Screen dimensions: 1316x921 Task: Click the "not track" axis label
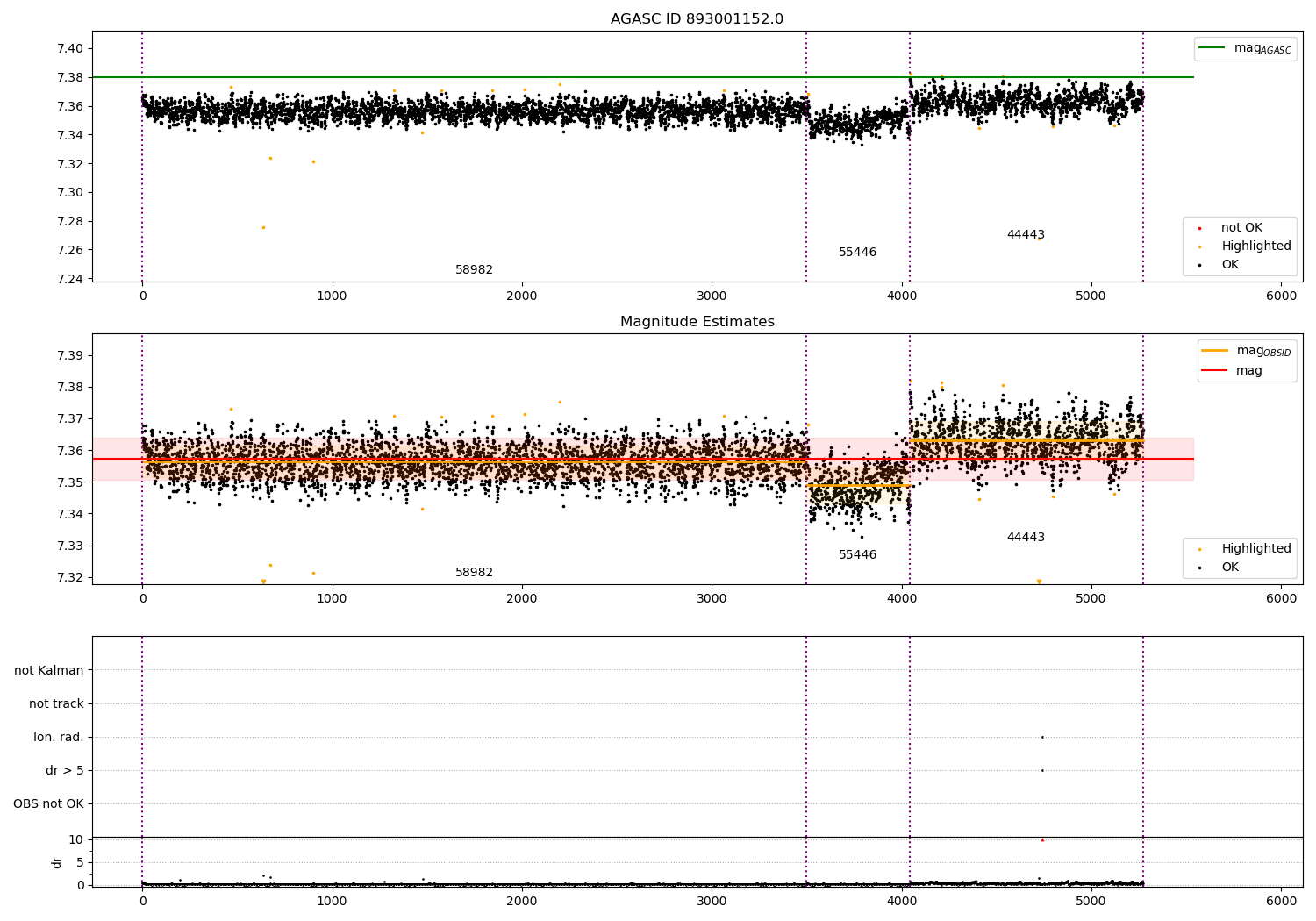(56, 703)
